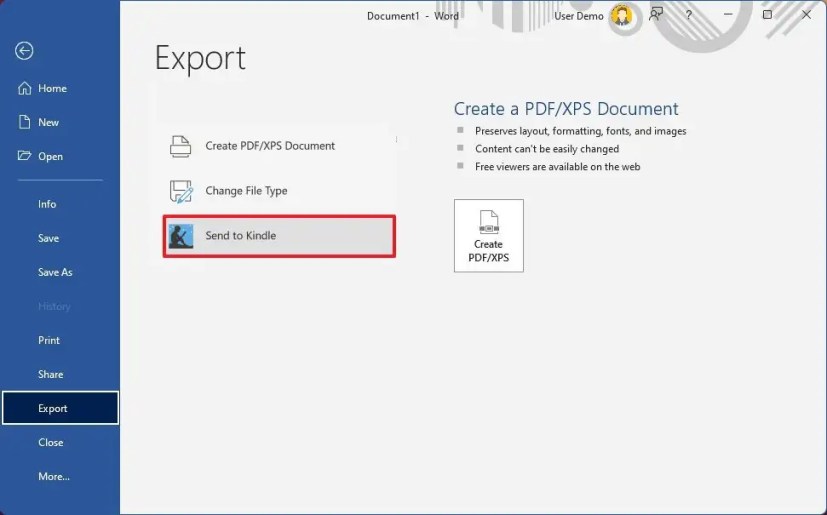The width and height of the screenshot is (827, 515).
Task: Click the Home label in sidebar
Action: 52,88
